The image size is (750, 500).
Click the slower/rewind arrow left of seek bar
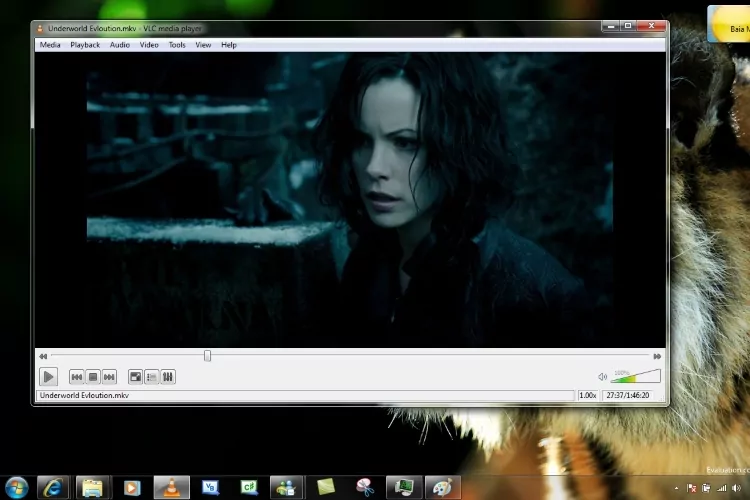click(43, 356)
